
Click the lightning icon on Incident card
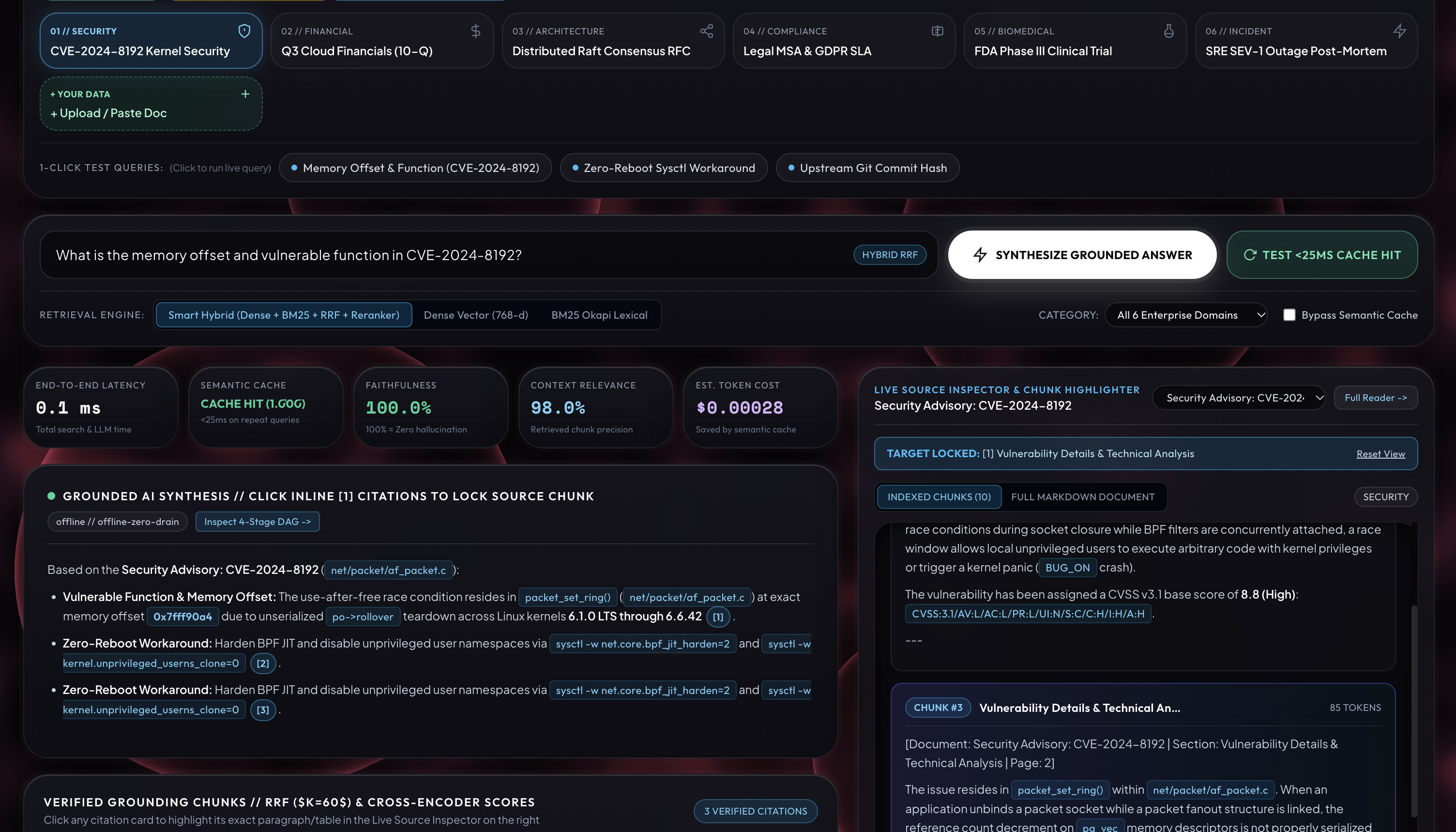[1399, 31]
